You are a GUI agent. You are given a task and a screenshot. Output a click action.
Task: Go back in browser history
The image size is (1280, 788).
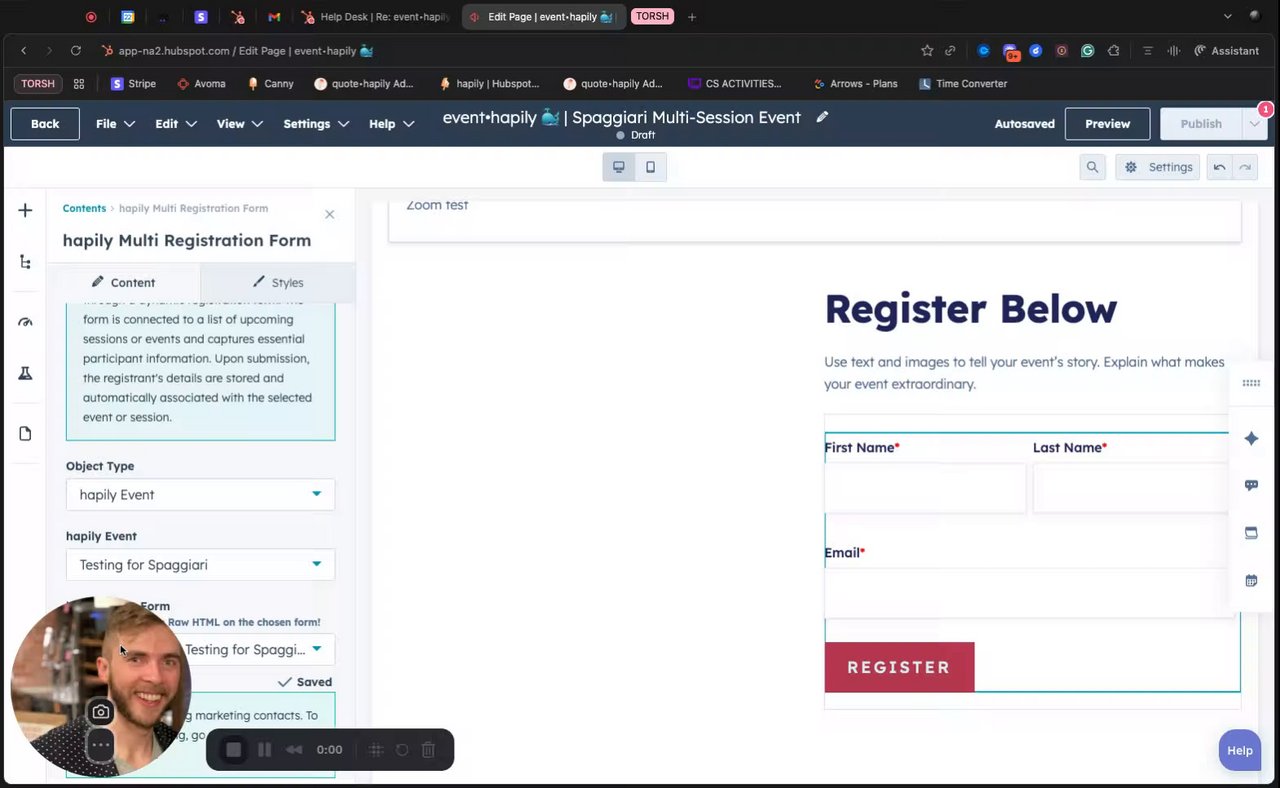coord(23,50)
